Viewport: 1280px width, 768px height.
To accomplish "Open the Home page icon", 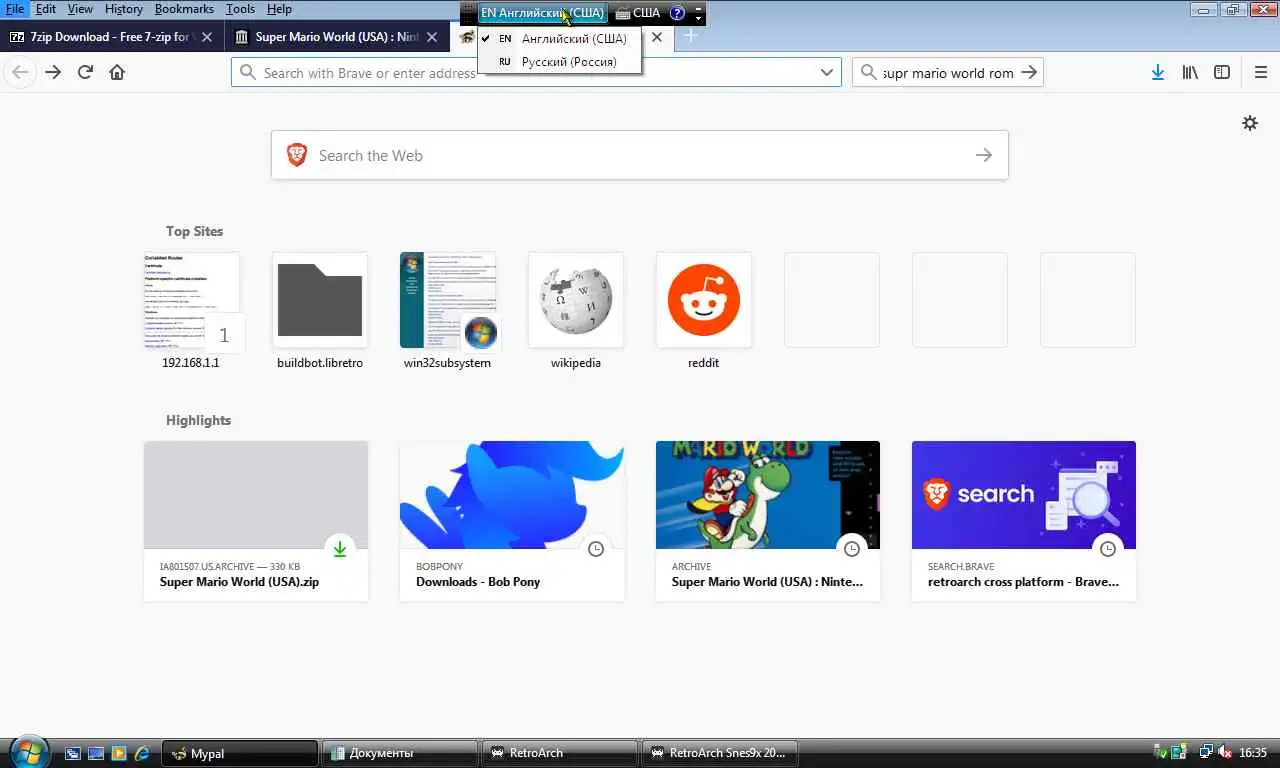I will [x=117, y=72].
